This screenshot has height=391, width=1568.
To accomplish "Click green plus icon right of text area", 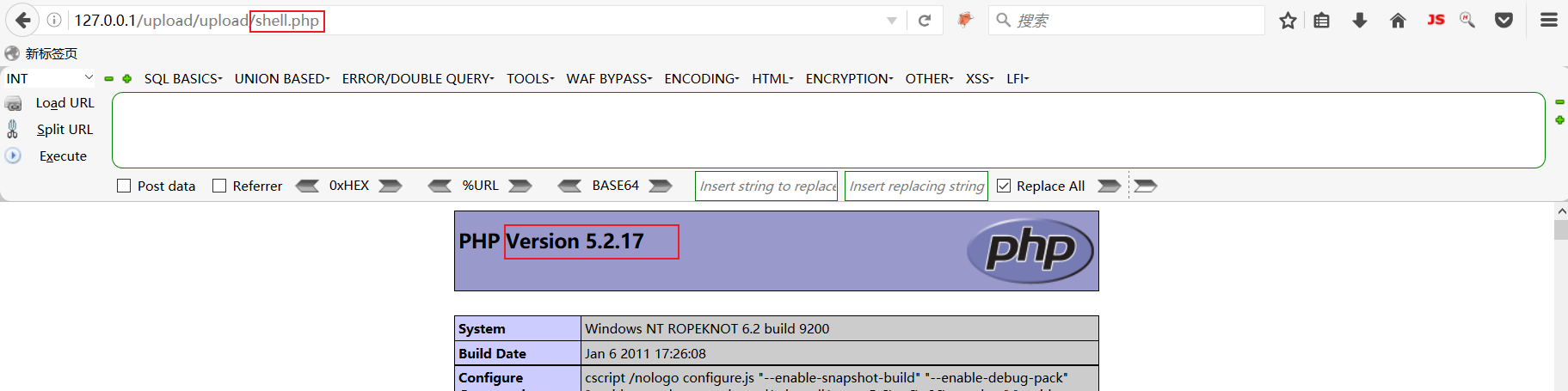I will point(1559,120).
